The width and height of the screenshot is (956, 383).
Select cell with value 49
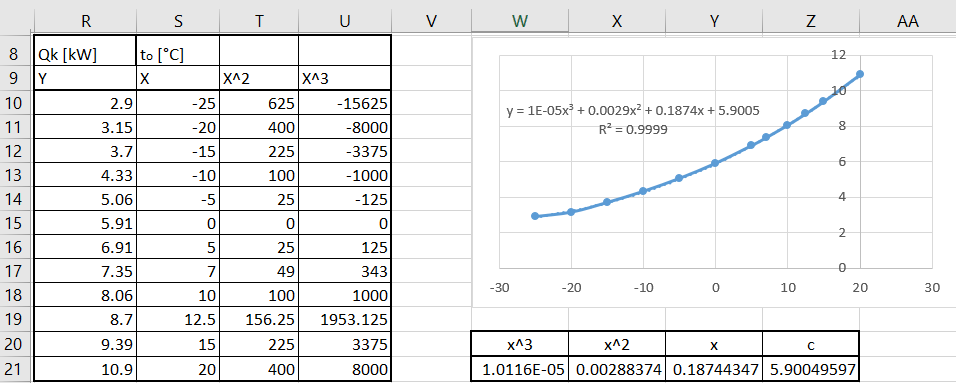pos(259,272)
